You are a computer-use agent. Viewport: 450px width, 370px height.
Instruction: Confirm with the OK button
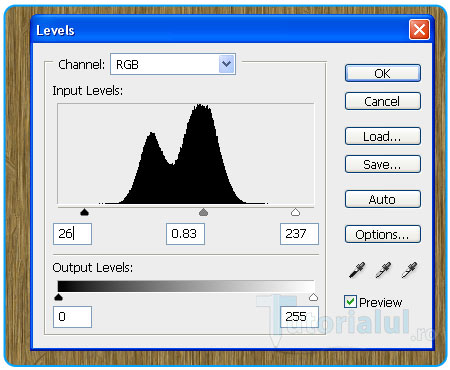pos(383,73)
